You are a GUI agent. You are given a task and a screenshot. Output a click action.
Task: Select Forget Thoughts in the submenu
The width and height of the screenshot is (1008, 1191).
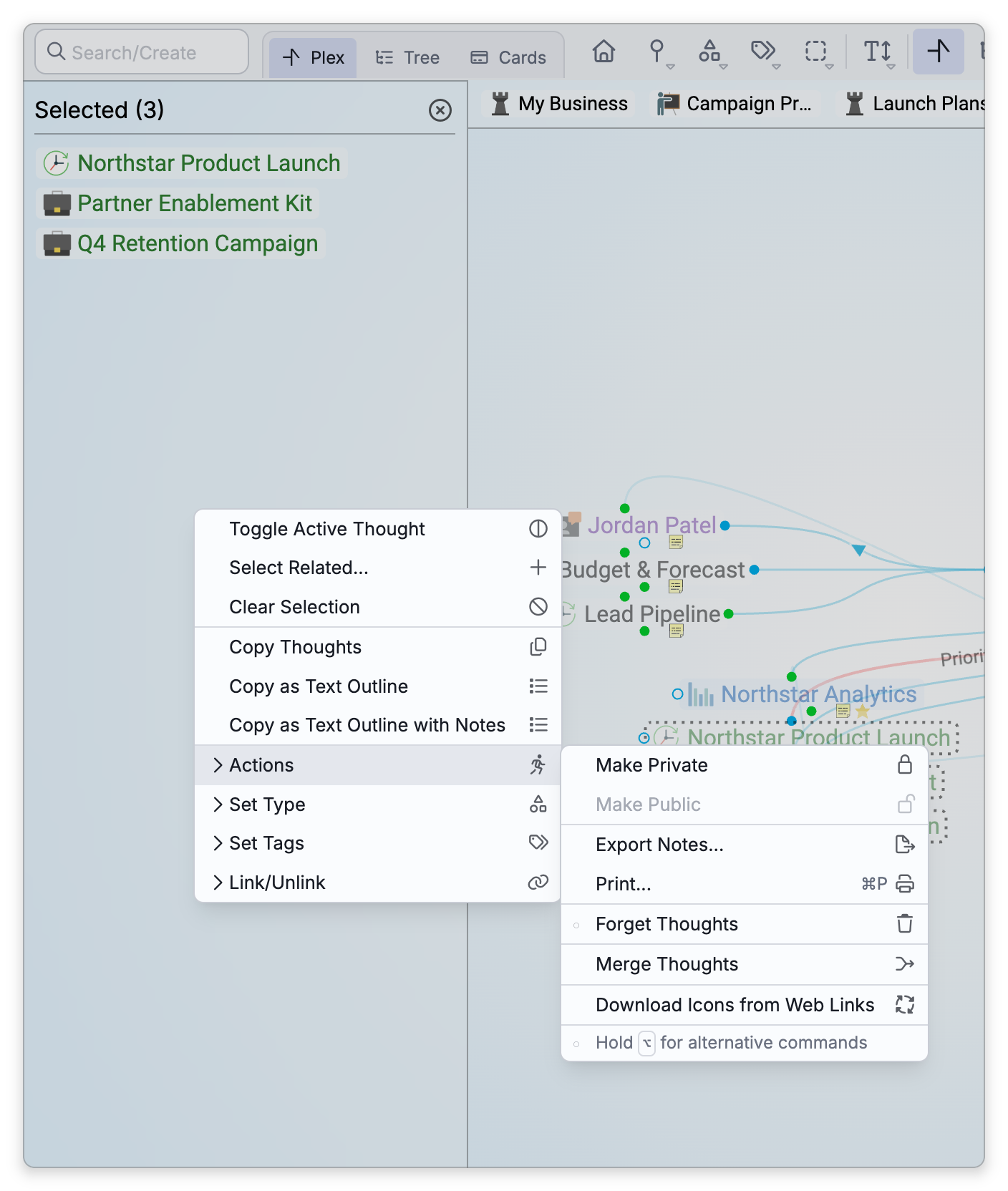click(x=744, y=924)
